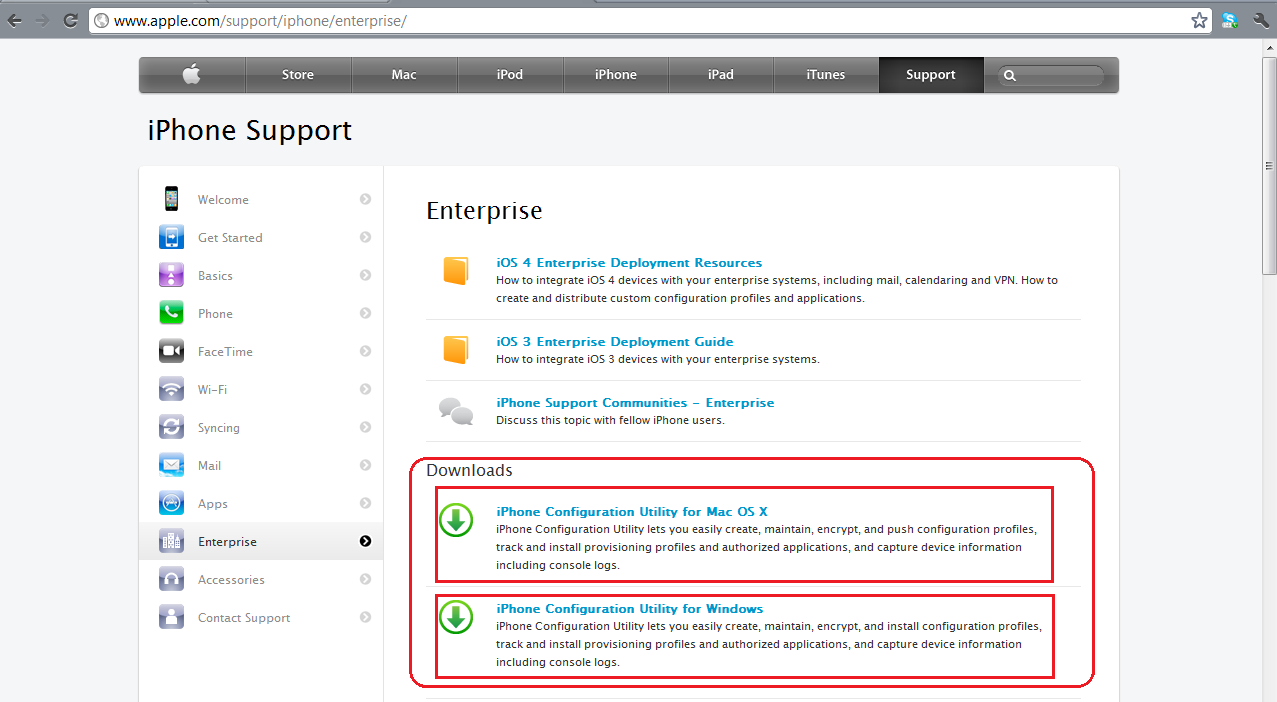The height and width of the screenshot is (702, 1277).
Task: Expand the Get Started row arrow
Action: point(365,237)
